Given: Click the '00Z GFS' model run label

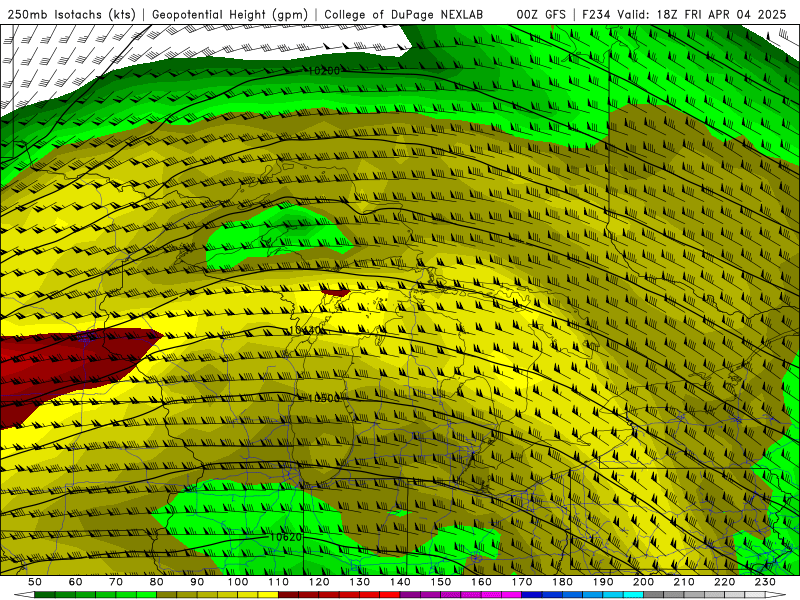Looking at the screenshot, I should (541, 15).
